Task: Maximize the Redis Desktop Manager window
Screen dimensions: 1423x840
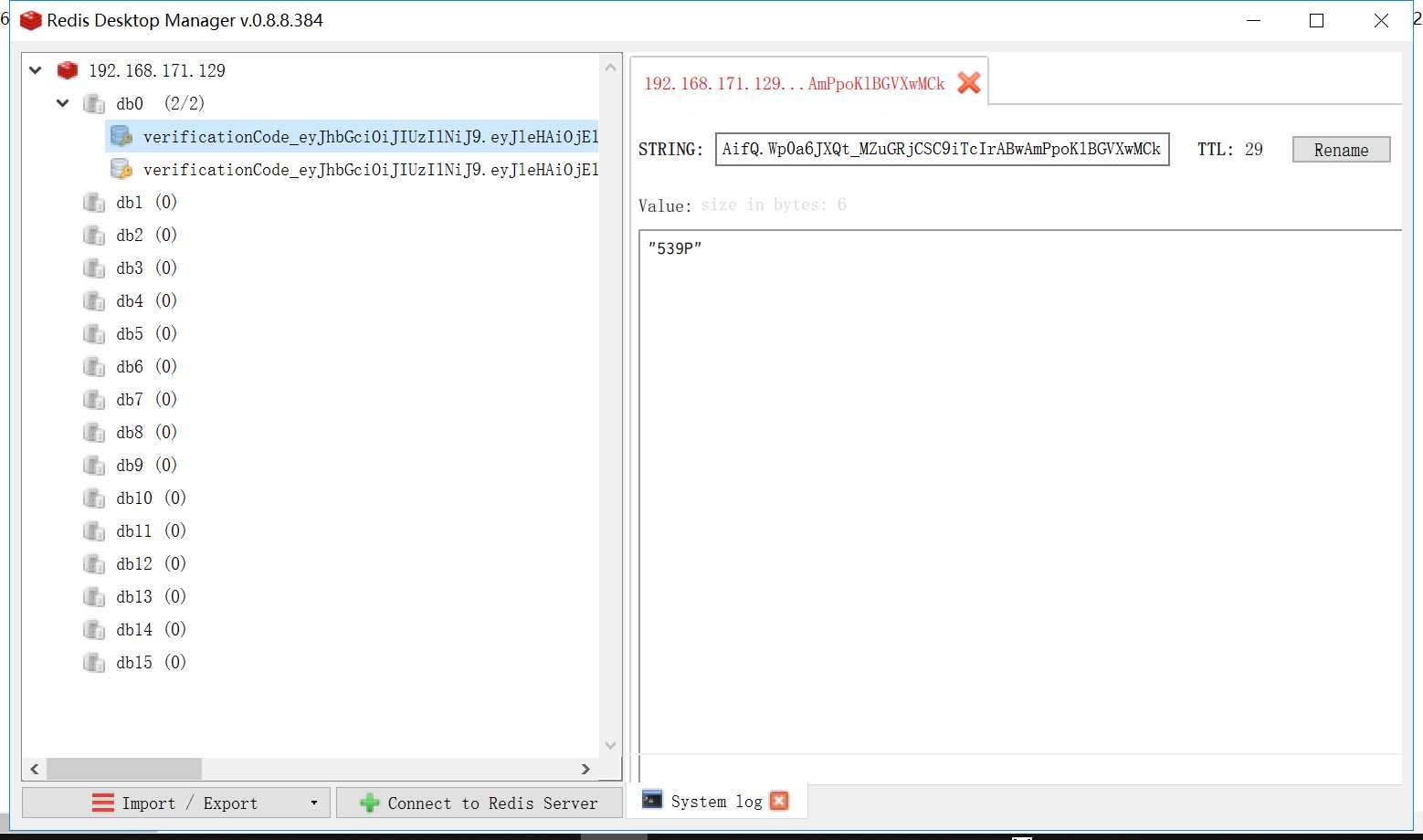Action: pyautogui.click(x=1316, y=20)
